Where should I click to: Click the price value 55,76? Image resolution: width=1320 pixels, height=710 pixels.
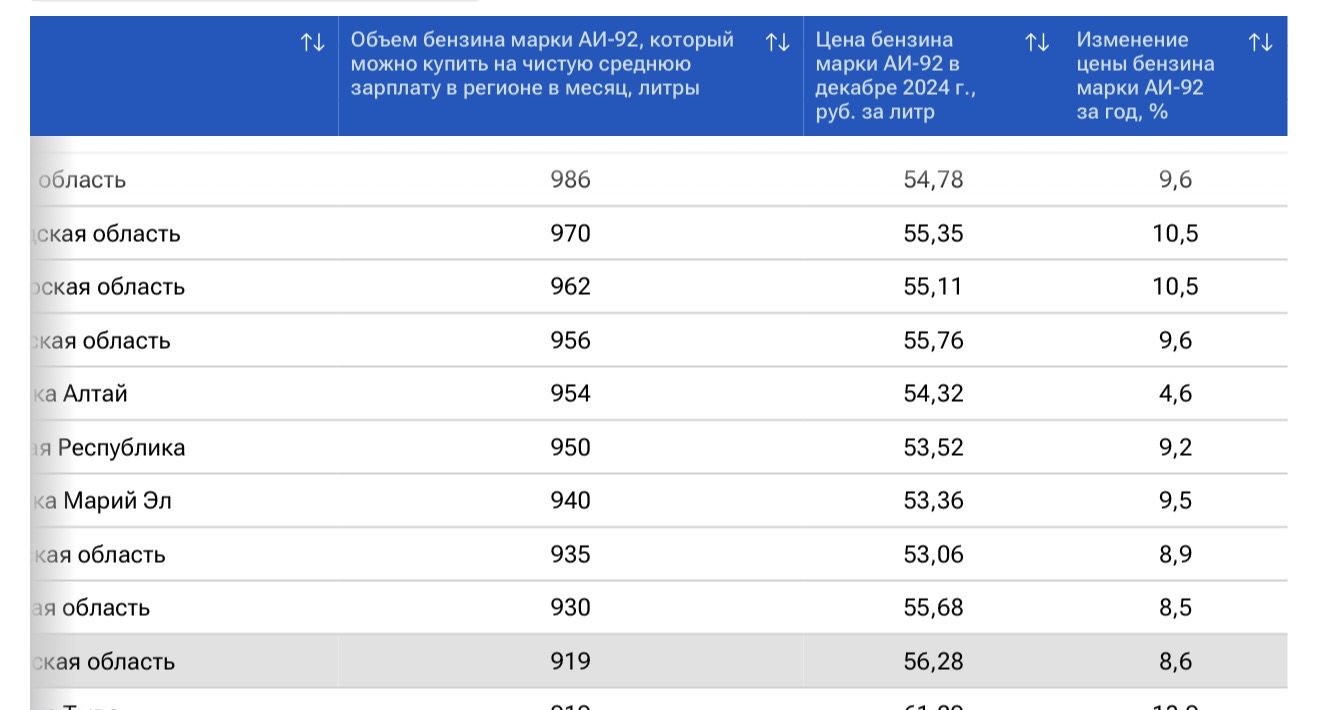coord(933,341)
